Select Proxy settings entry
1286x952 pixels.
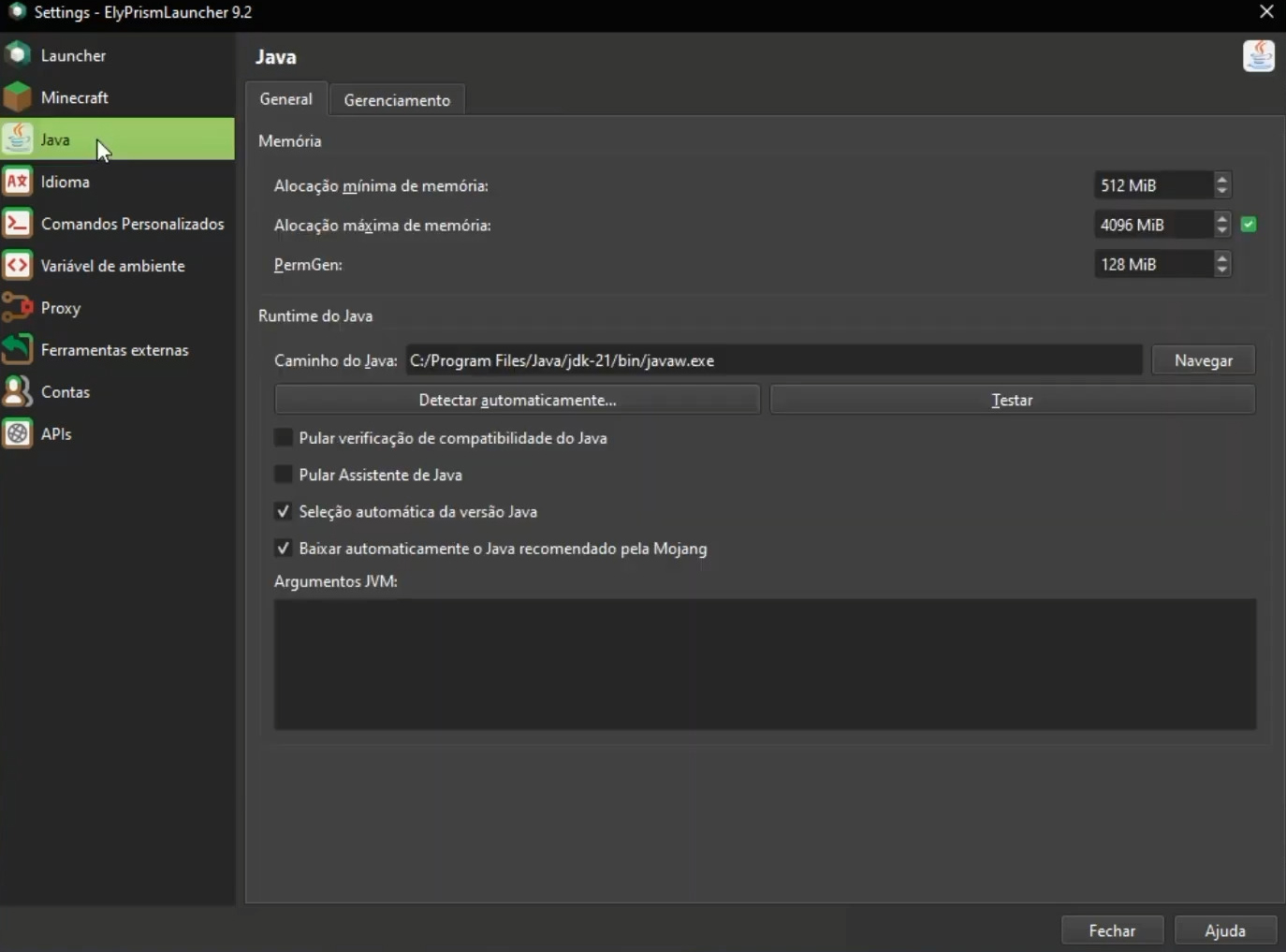coord(117,307)
